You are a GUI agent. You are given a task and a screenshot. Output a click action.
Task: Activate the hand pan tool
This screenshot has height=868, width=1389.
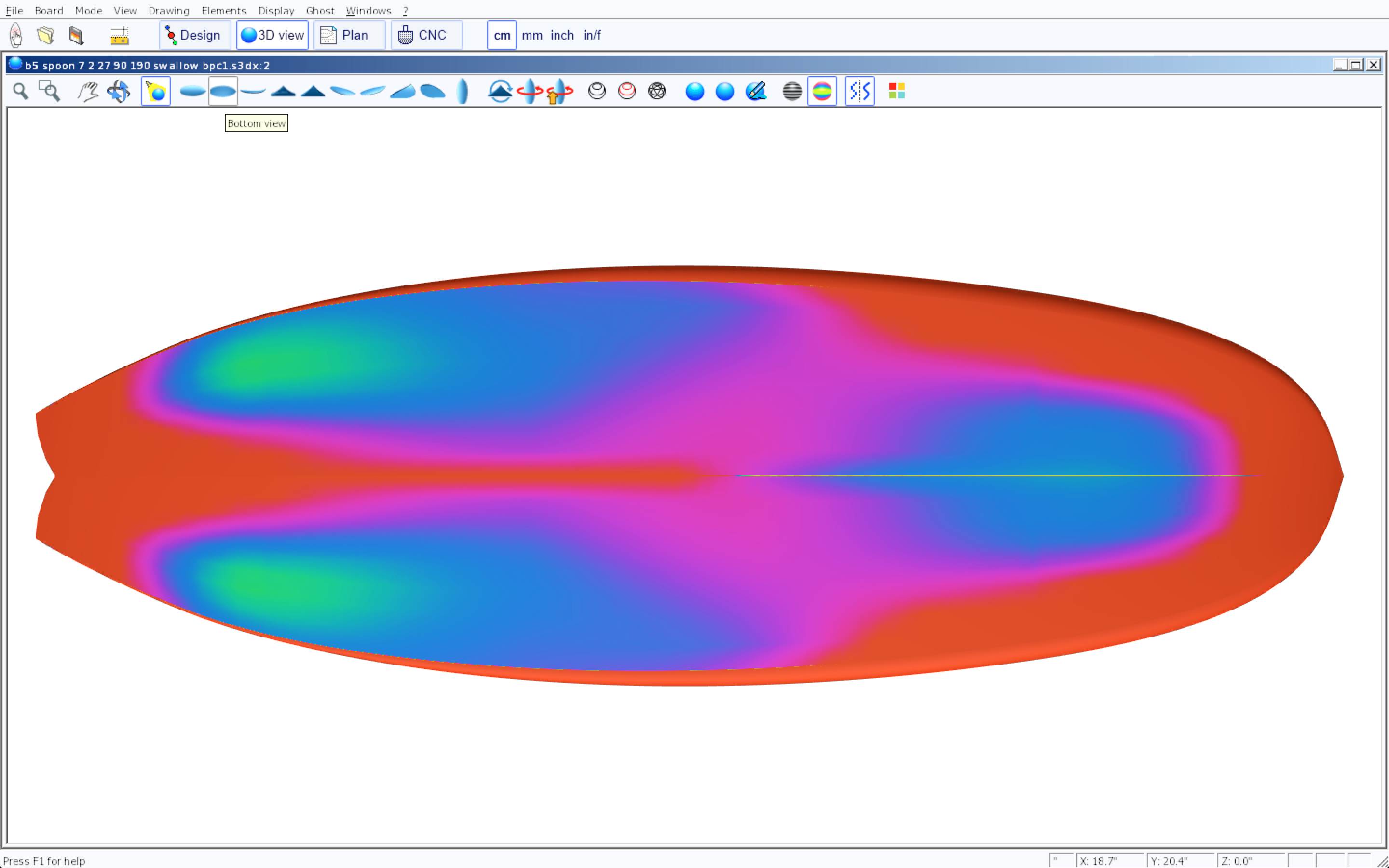click(x=88, y=91)
